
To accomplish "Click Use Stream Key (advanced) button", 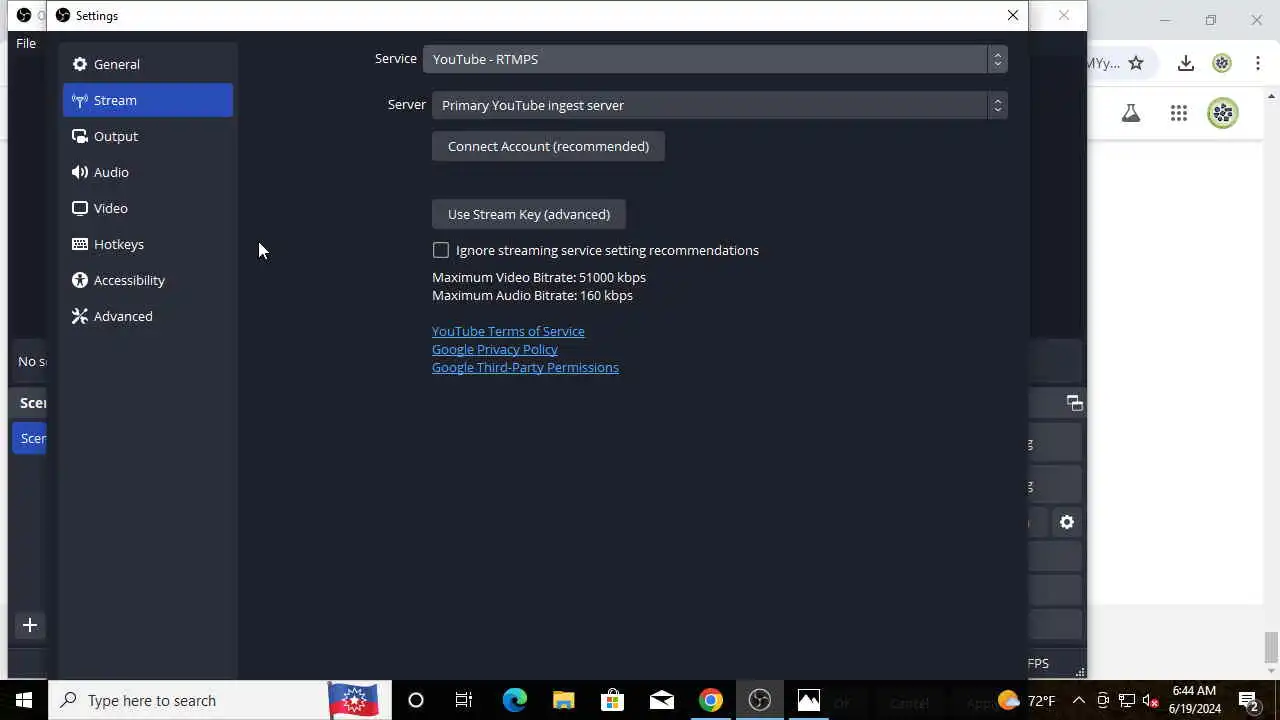I will click(x=529, y=214).
